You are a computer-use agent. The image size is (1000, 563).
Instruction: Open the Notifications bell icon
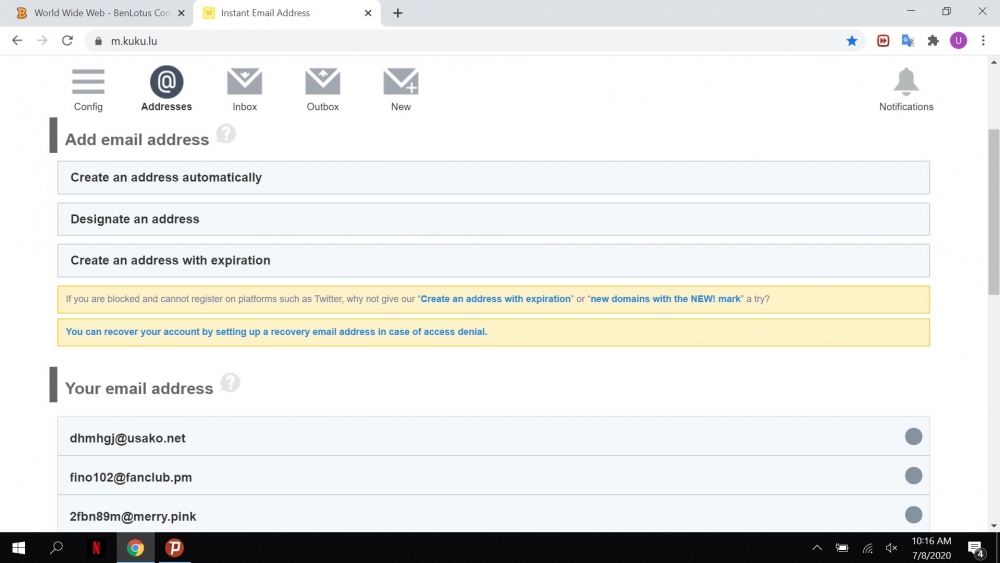[906, 82]
